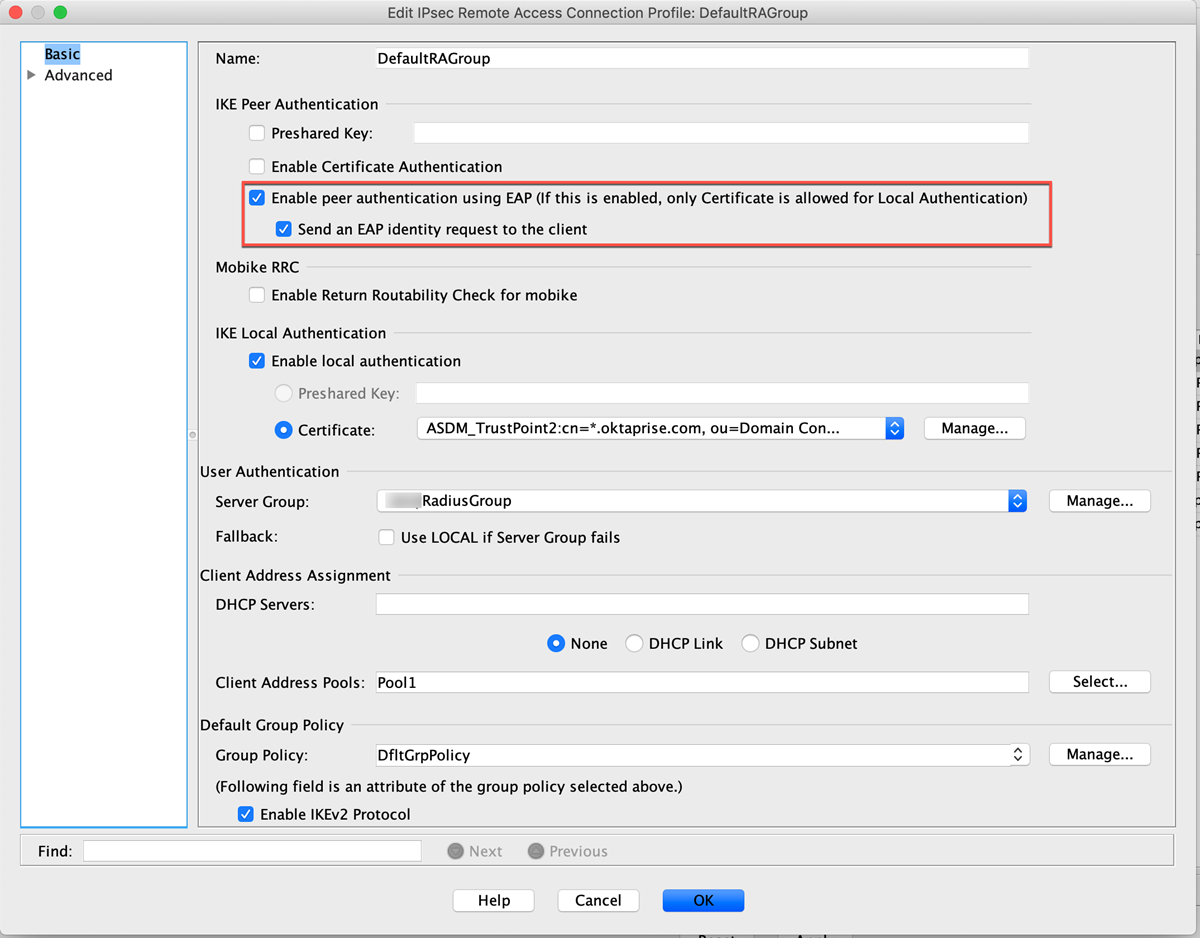Viewport: 1200px width, 938px height.
Task: Click Manage button for Server Group
Action: 1099,501
